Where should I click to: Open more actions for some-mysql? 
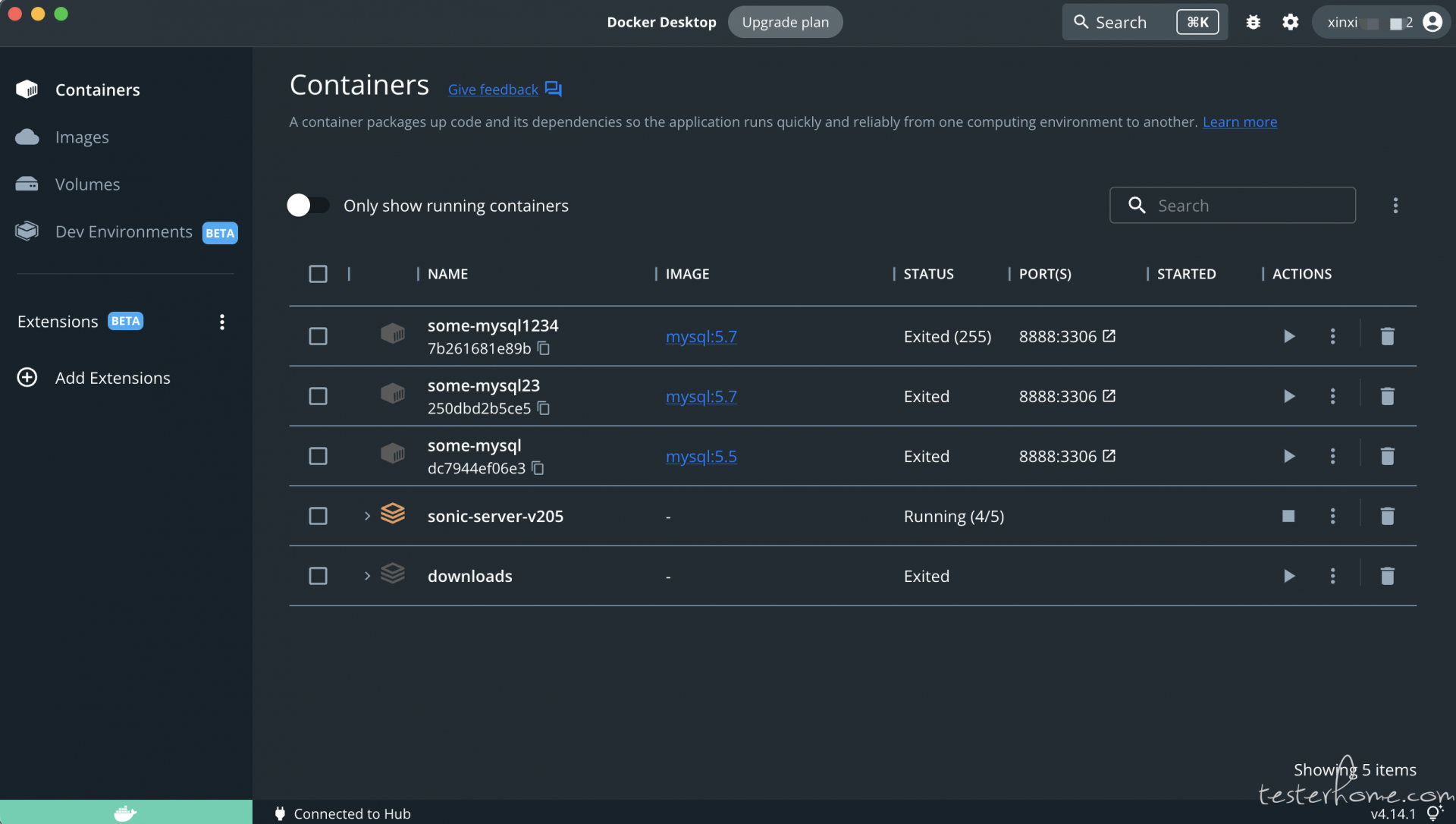coord(1332,456)
